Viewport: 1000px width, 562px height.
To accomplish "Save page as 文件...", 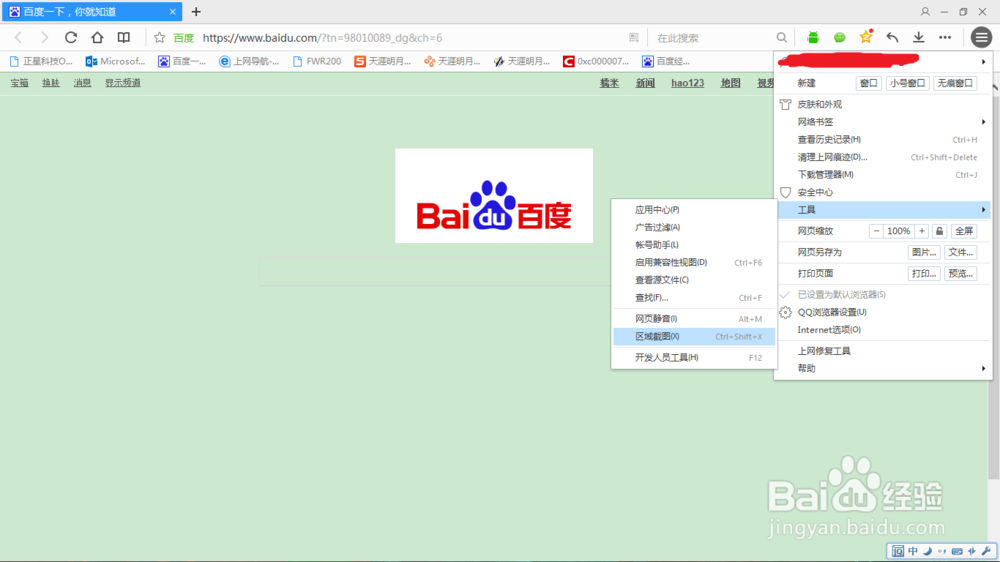I will click(960, 252).
